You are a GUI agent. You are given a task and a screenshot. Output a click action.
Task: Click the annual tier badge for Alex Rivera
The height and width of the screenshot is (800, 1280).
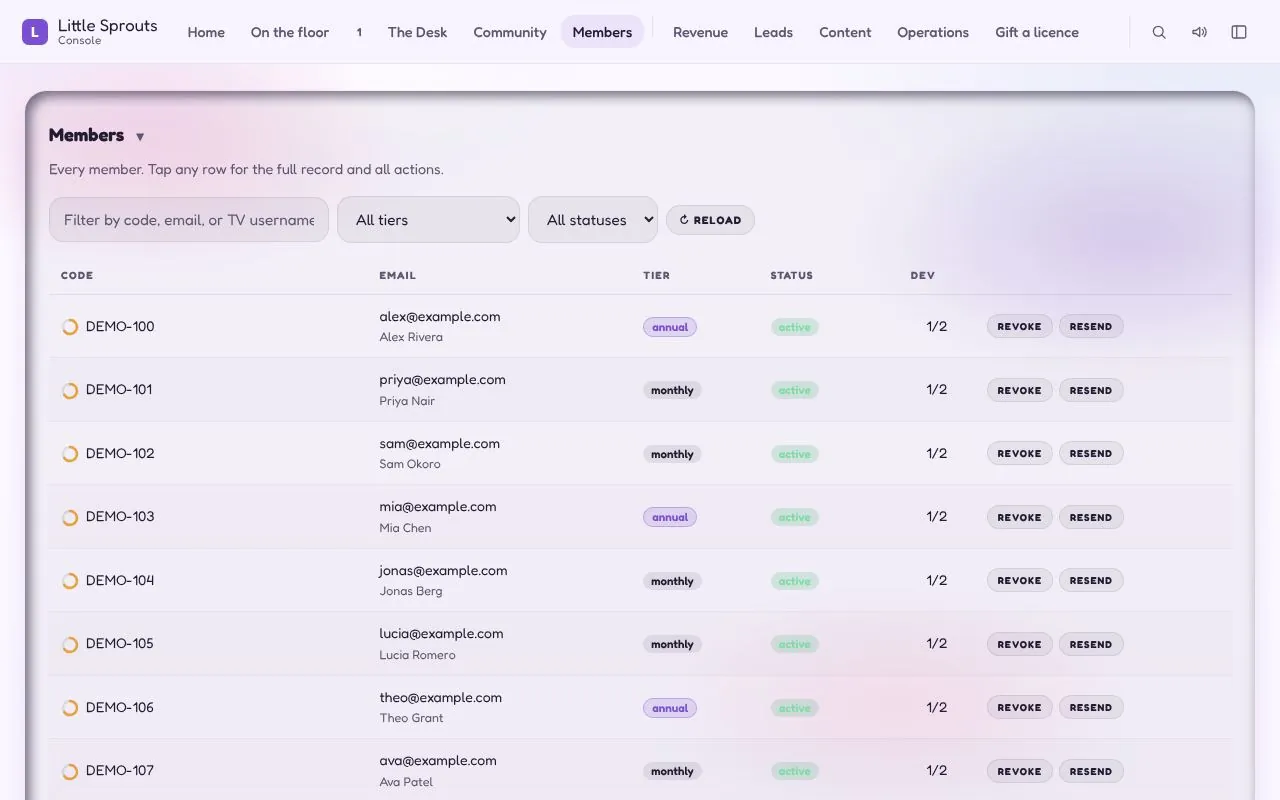pyautogui.click(x=670, y=327)
